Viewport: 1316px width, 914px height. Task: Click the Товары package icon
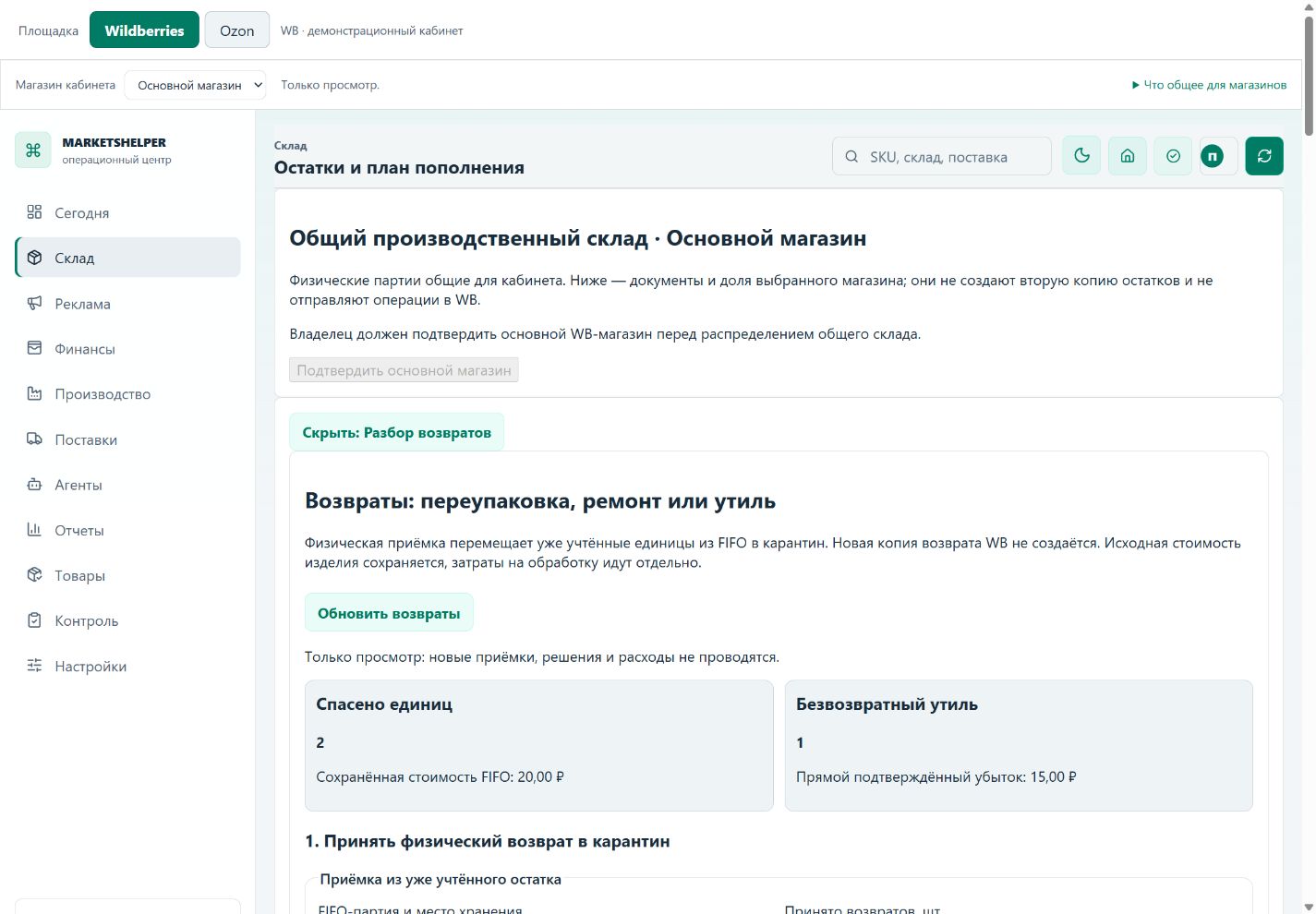click(34, 574)
